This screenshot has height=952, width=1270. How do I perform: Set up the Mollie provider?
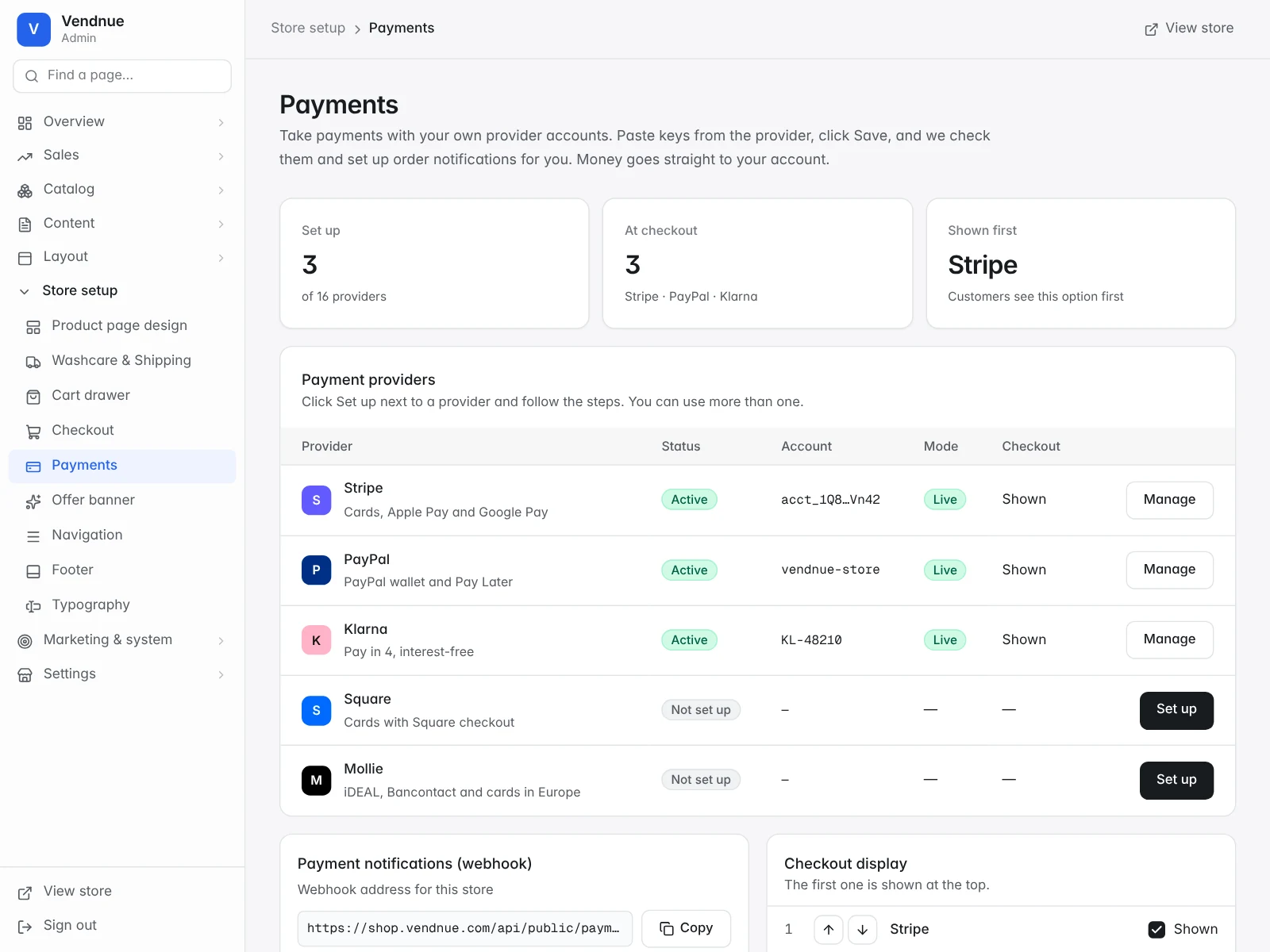click(x=1176, y=780)
